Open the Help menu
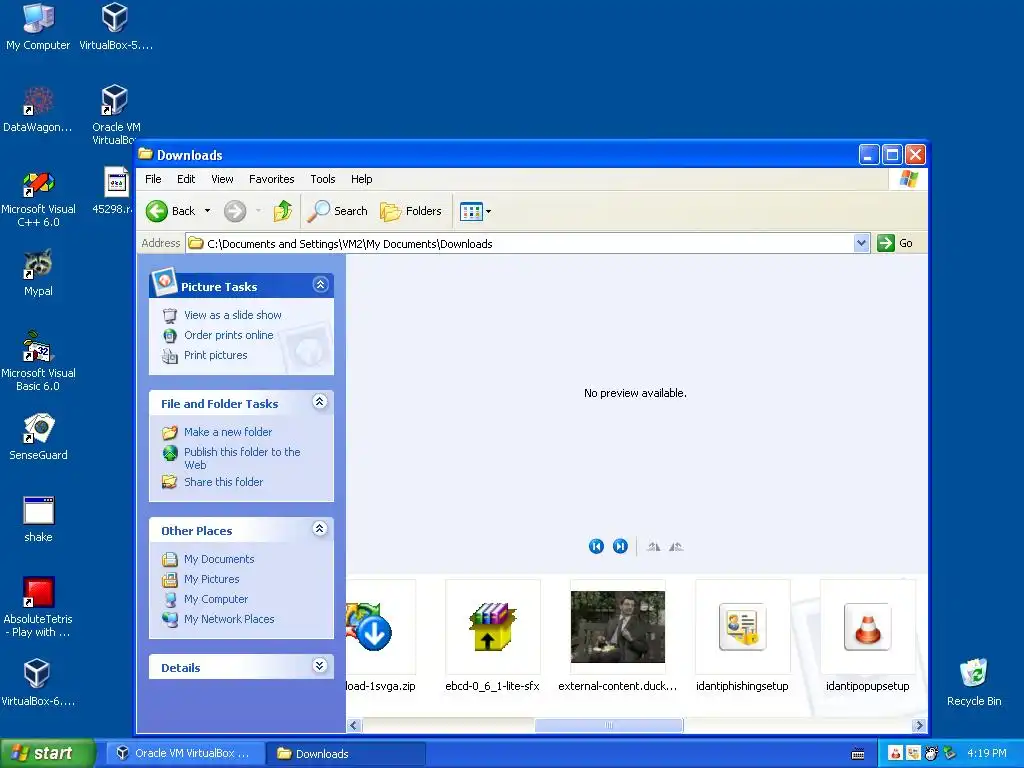This screenshot has height=768, width=1024. [361, 179]
